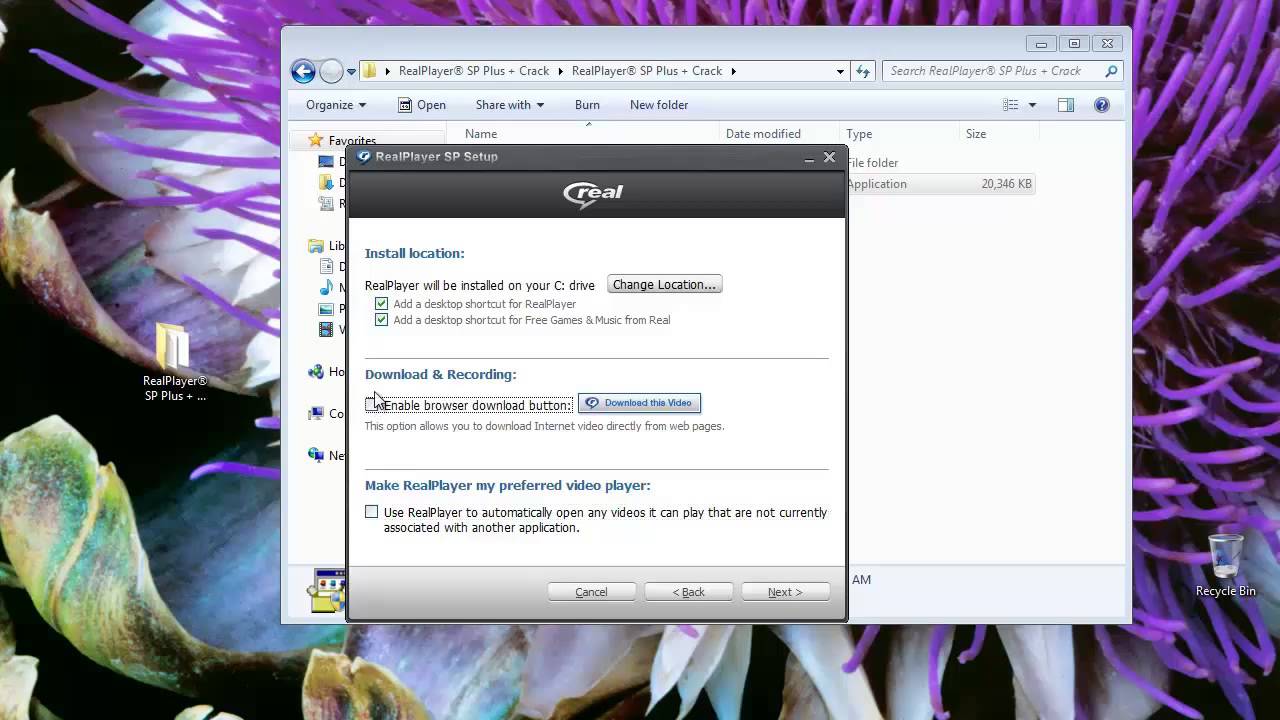Click the Real logo in setup header
The height and width of the screenshot is (720, 1280).
click(x=593, y=193)
